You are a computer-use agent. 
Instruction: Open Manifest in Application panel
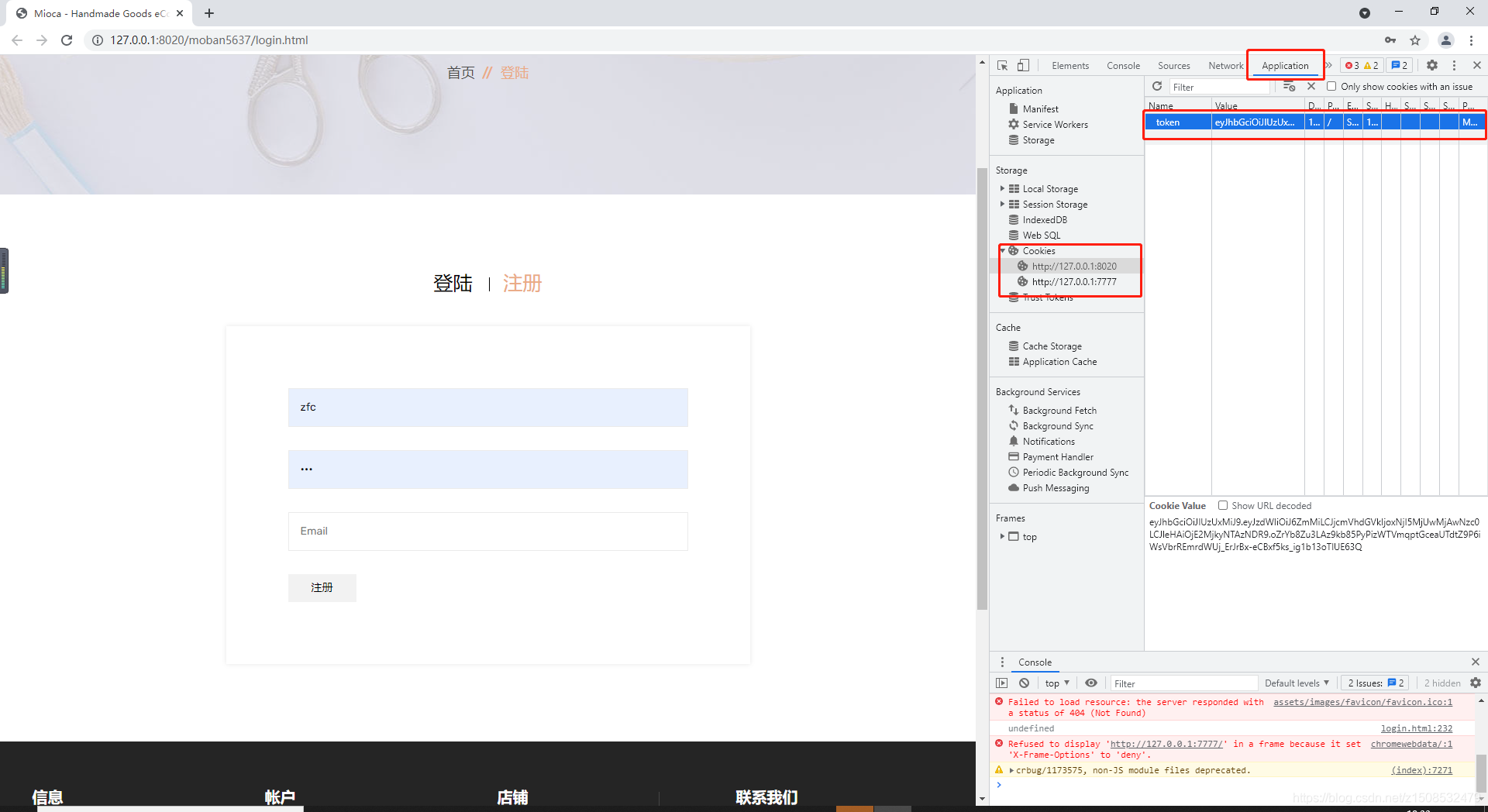1040,109
